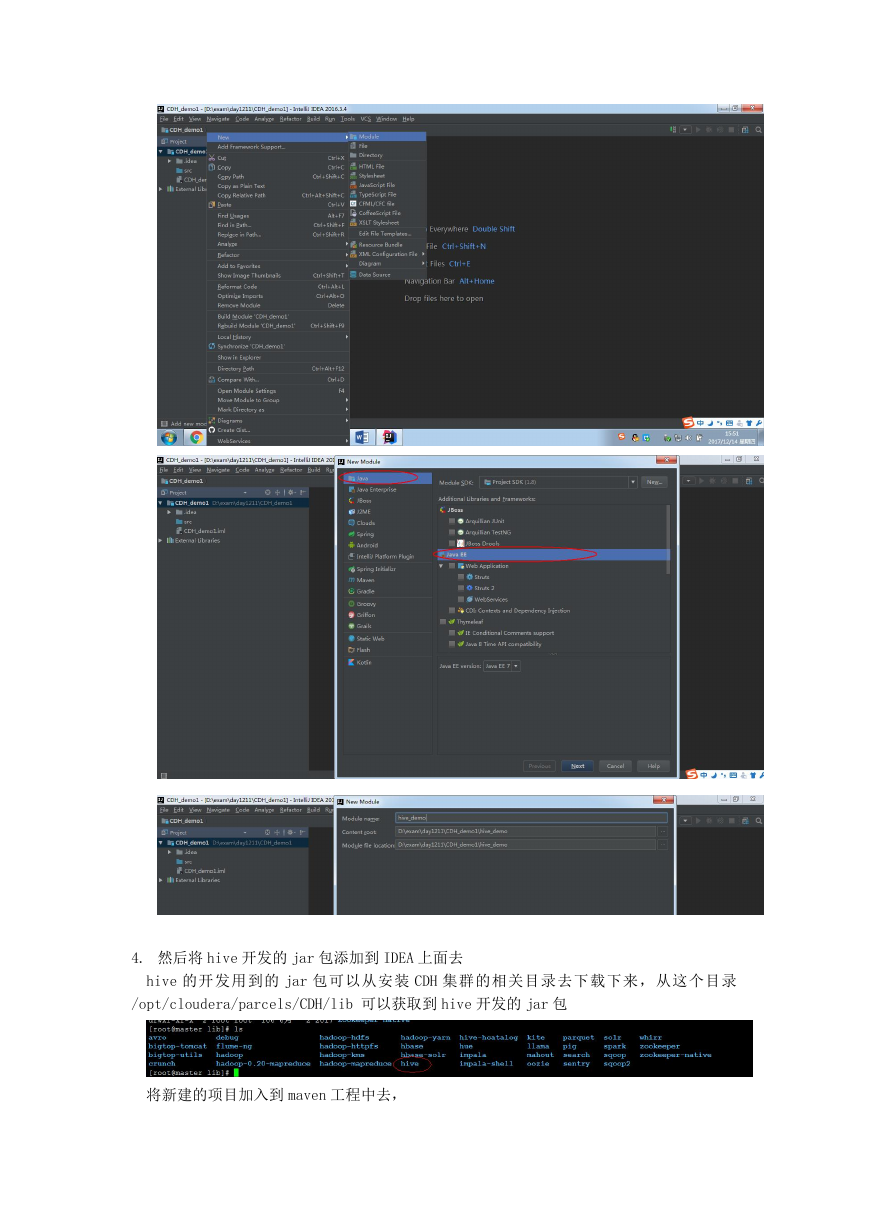
Task: Select XSLT Stylesheet in the New submenu
Action: (x=387, y=222)
